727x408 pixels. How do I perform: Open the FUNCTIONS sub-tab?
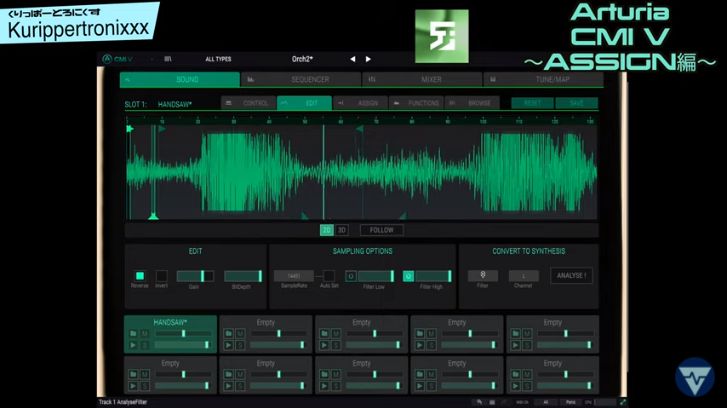coord(416,103)
